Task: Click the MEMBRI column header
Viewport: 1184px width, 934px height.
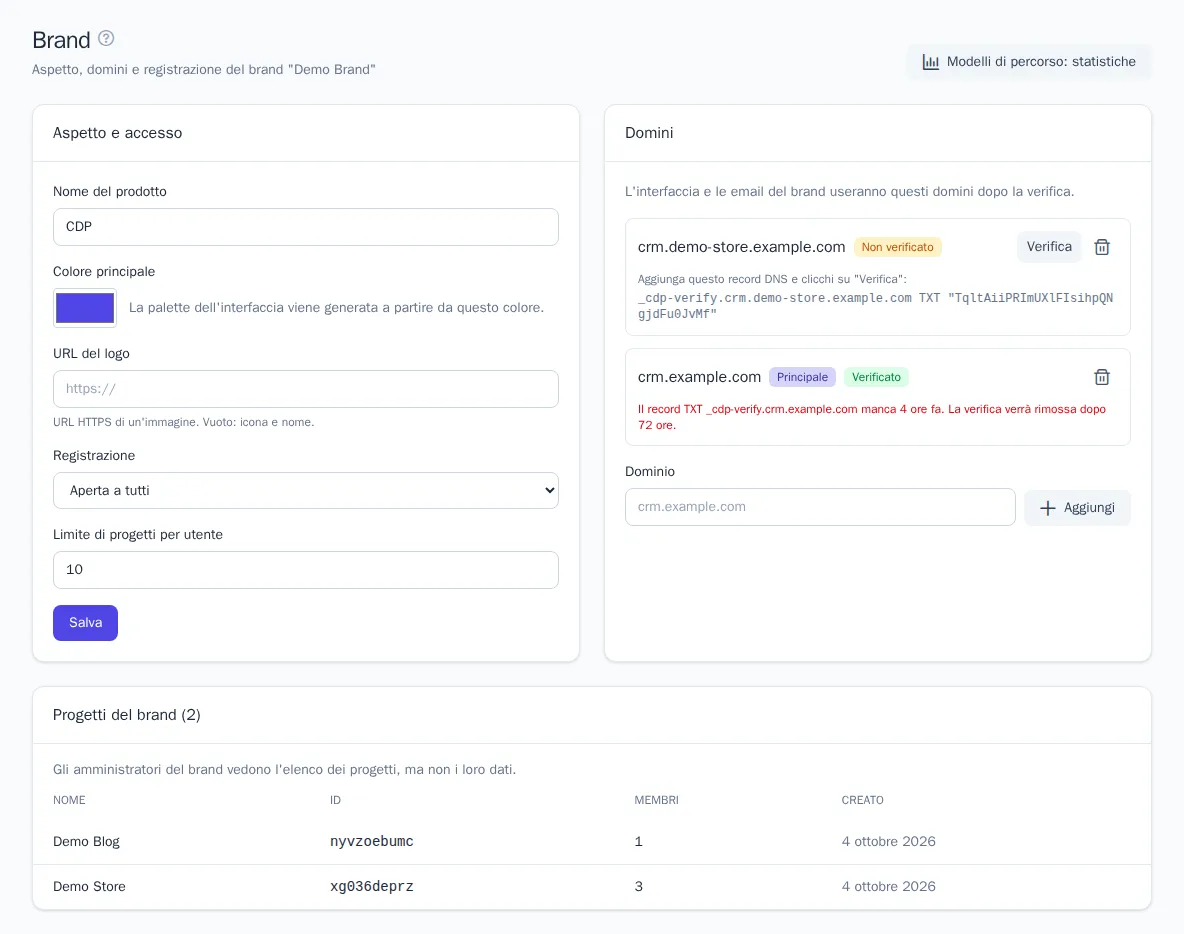Action: click(656, 800)
